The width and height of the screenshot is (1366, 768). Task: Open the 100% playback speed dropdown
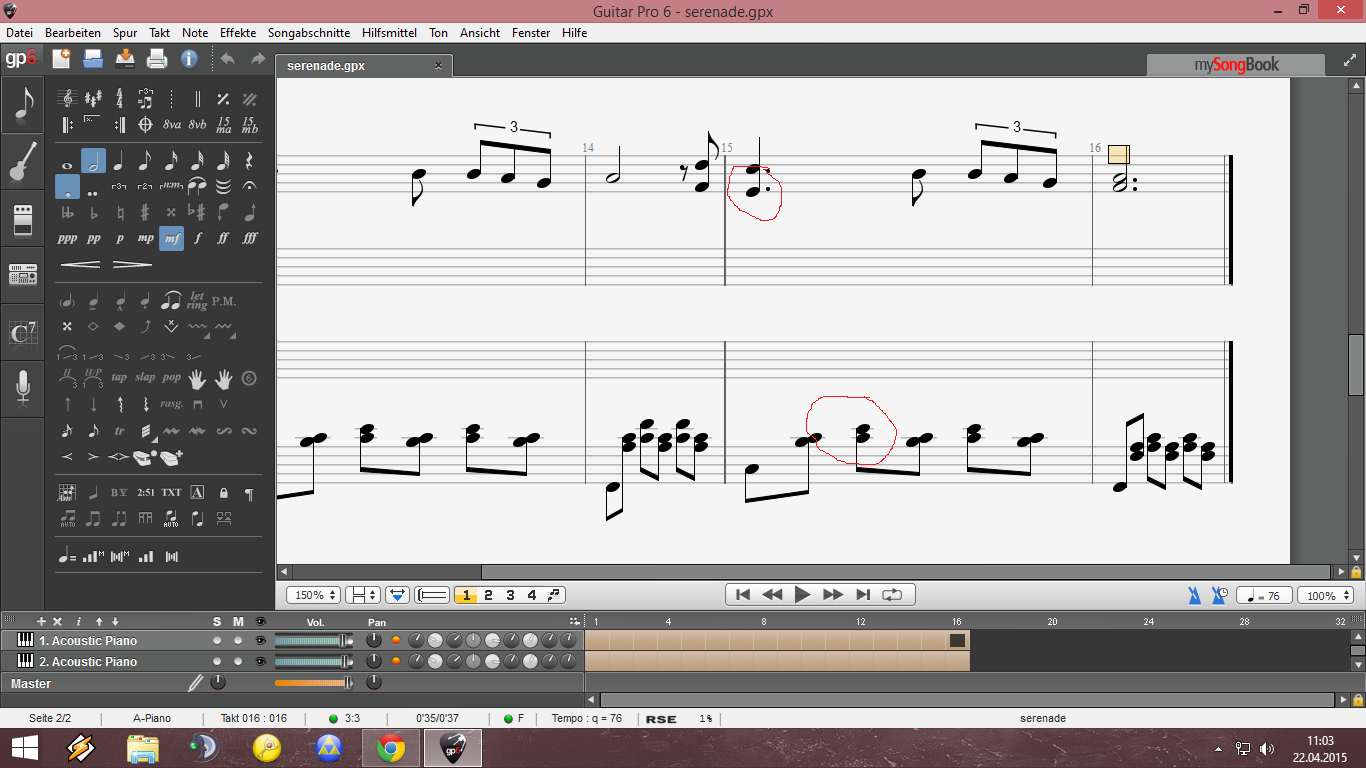[x=1325, y=595]
